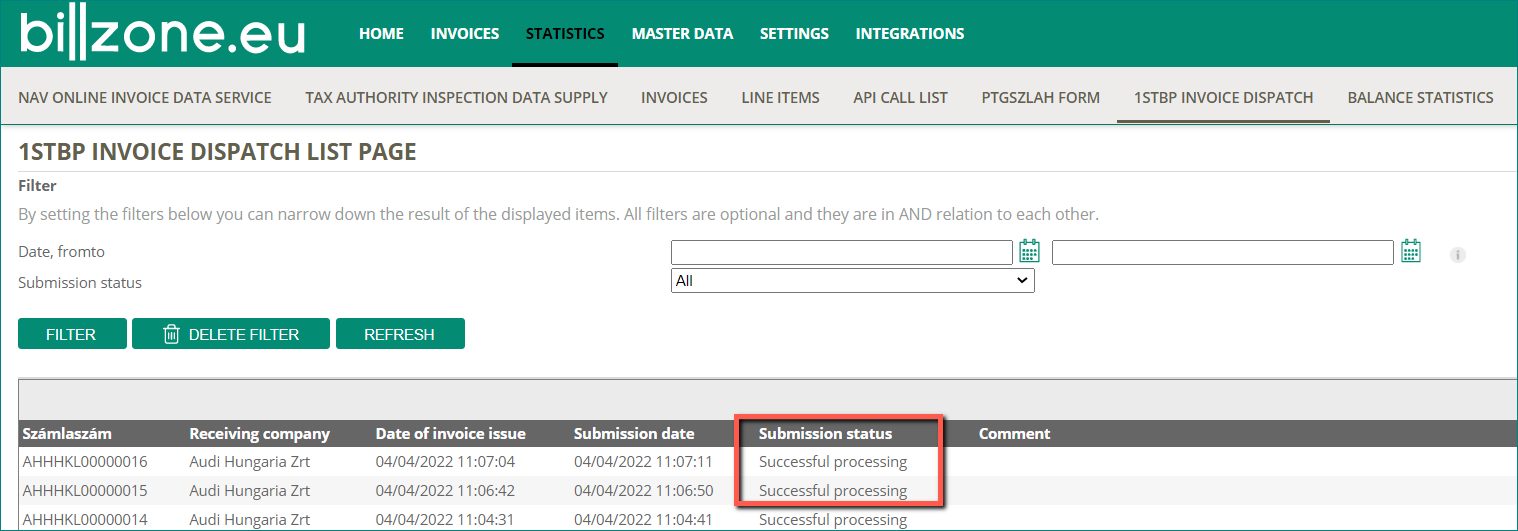Click the REFRESH button
1518x531 pixels.
click(400, 334)
